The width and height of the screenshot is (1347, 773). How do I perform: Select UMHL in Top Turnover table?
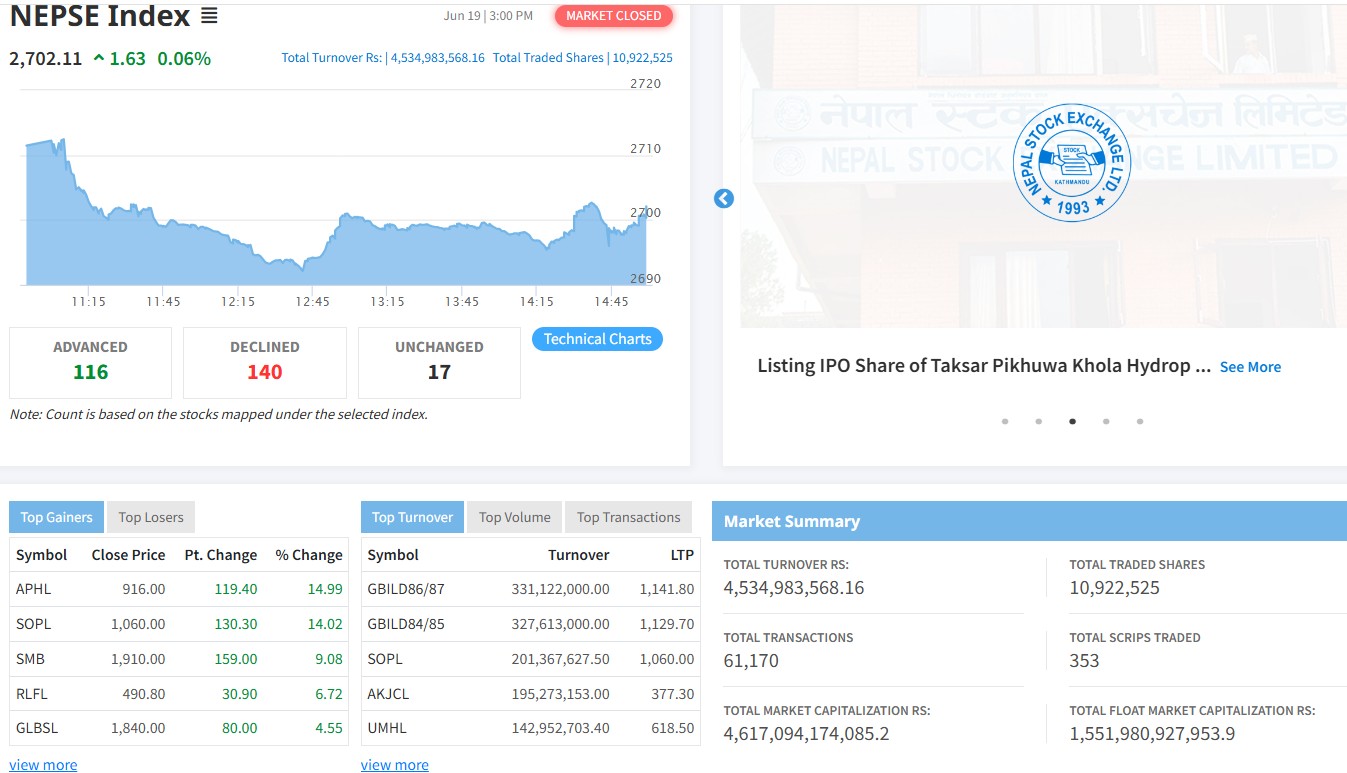click(x=387, y=728)
